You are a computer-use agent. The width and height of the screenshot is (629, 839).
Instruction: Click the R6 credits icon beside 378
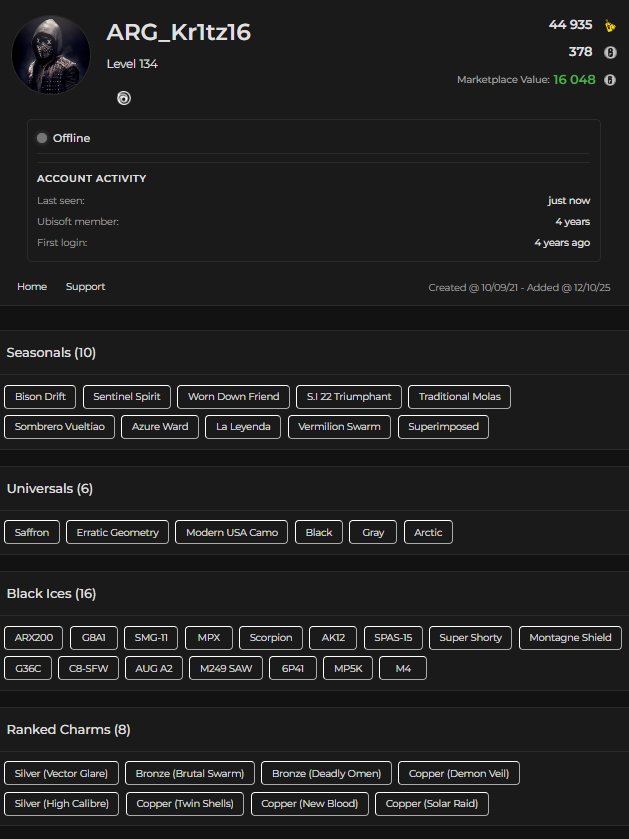pos(610,52)
